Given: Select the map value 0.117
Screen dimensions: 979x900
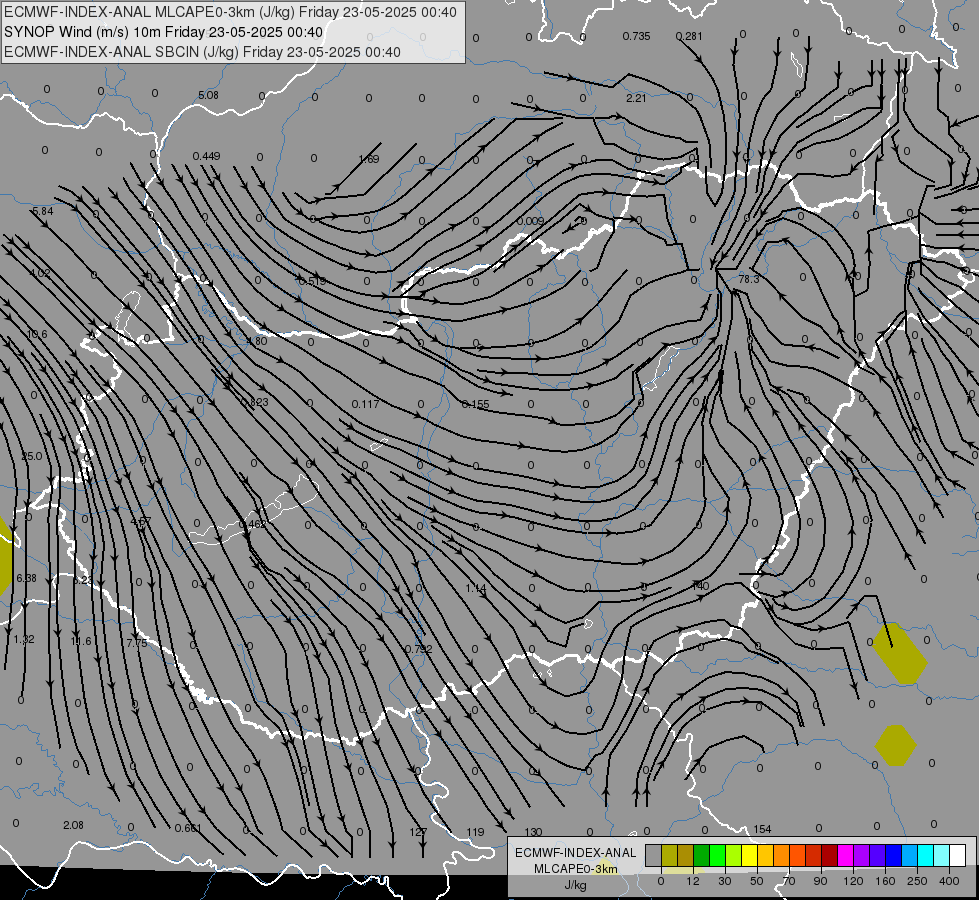Looking at the screenshot, I should [x=365, y=404].
